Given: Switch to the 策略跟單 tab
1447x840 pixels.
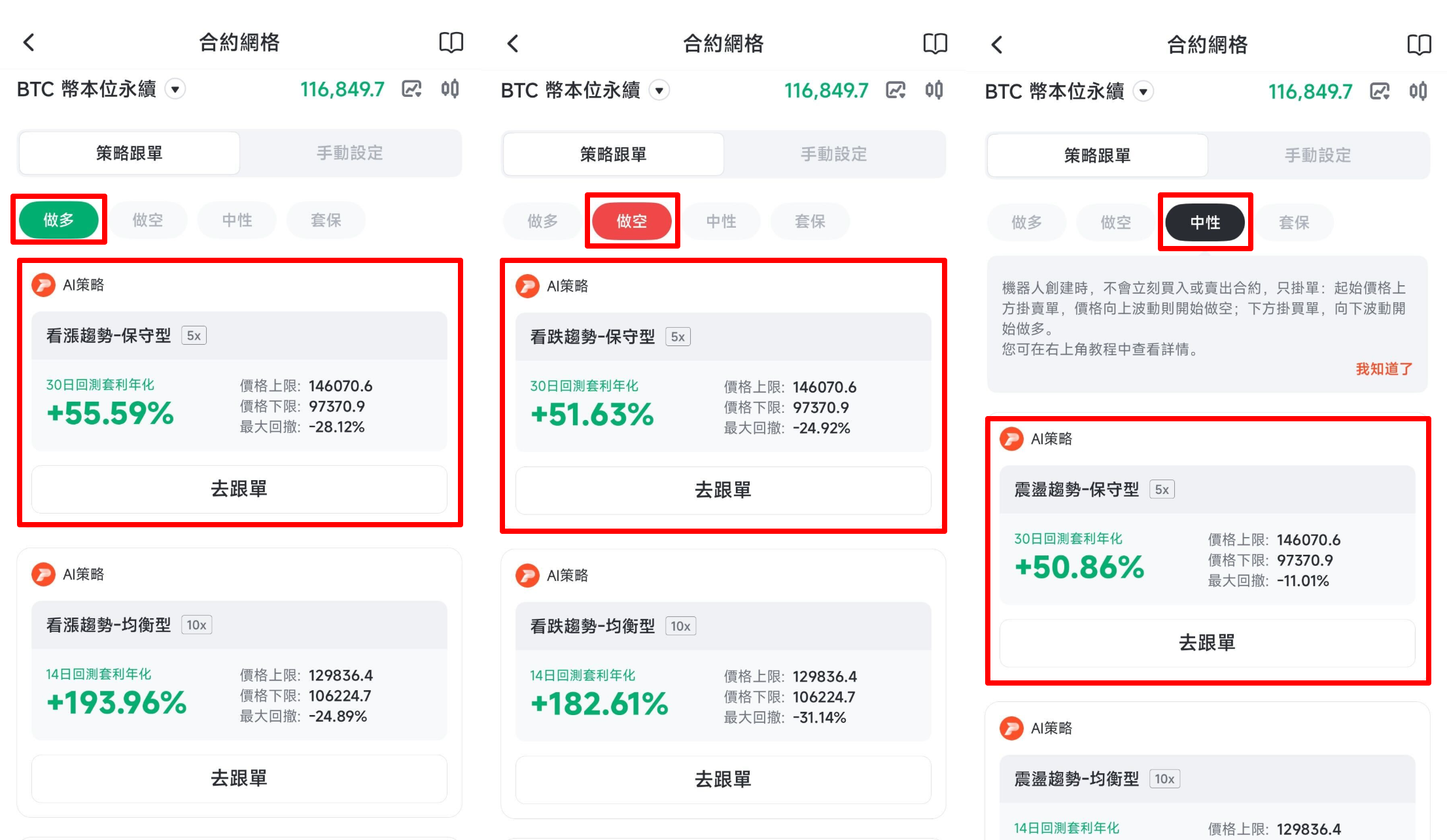Looking at the screenshot, I should pyautogui.click(x=129, y=152).
